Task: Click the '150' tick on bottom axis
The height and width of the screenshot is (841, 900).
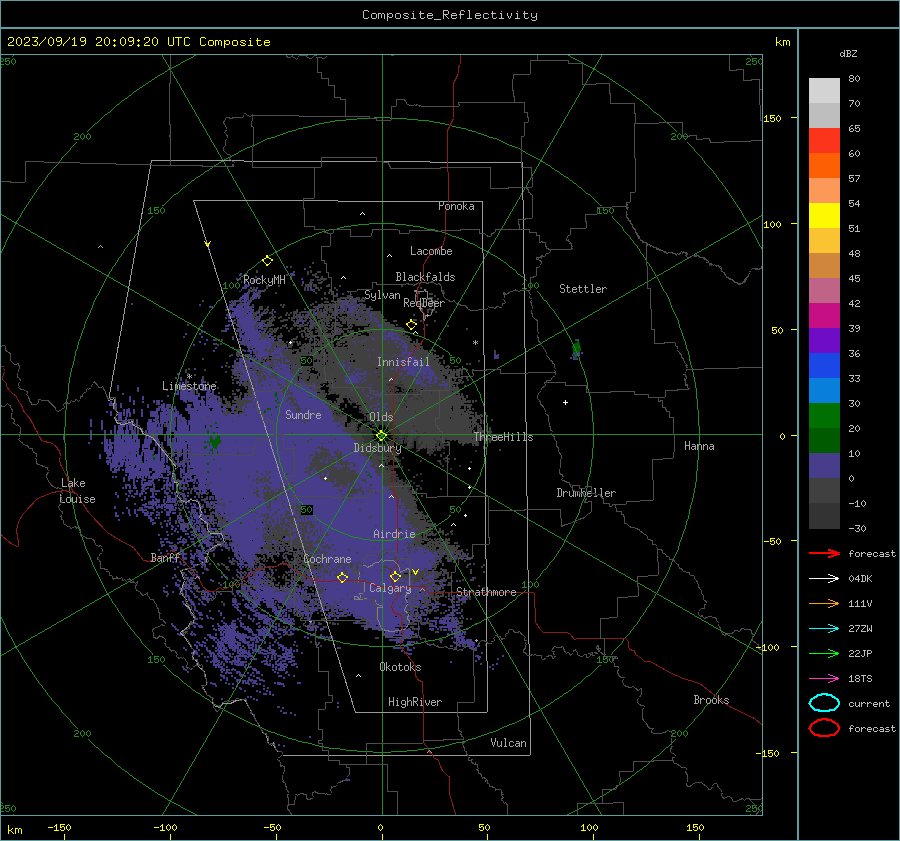Action: [x=695, y=827]
